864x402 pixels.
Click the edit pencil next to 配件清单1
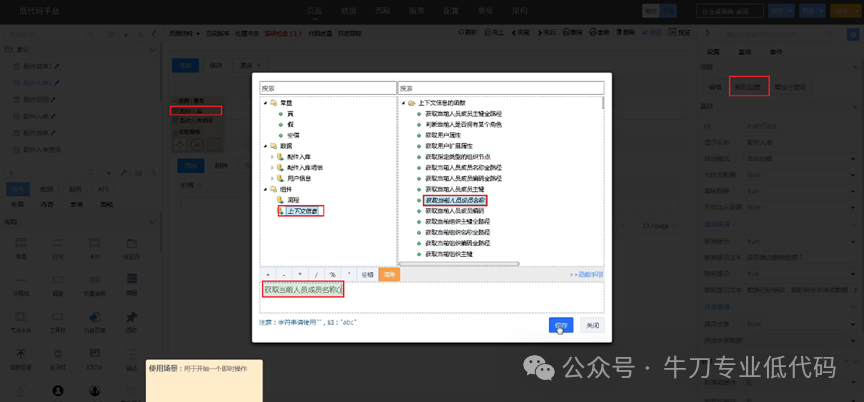click(56, 66)
